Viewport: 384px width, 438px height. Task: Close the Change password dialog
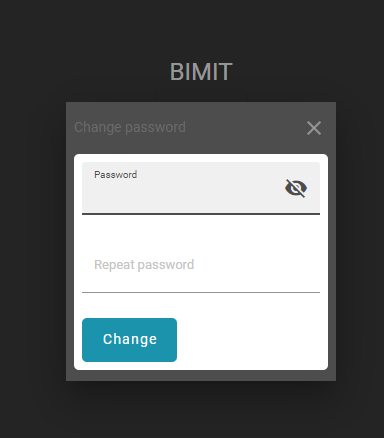coord(314,128)
